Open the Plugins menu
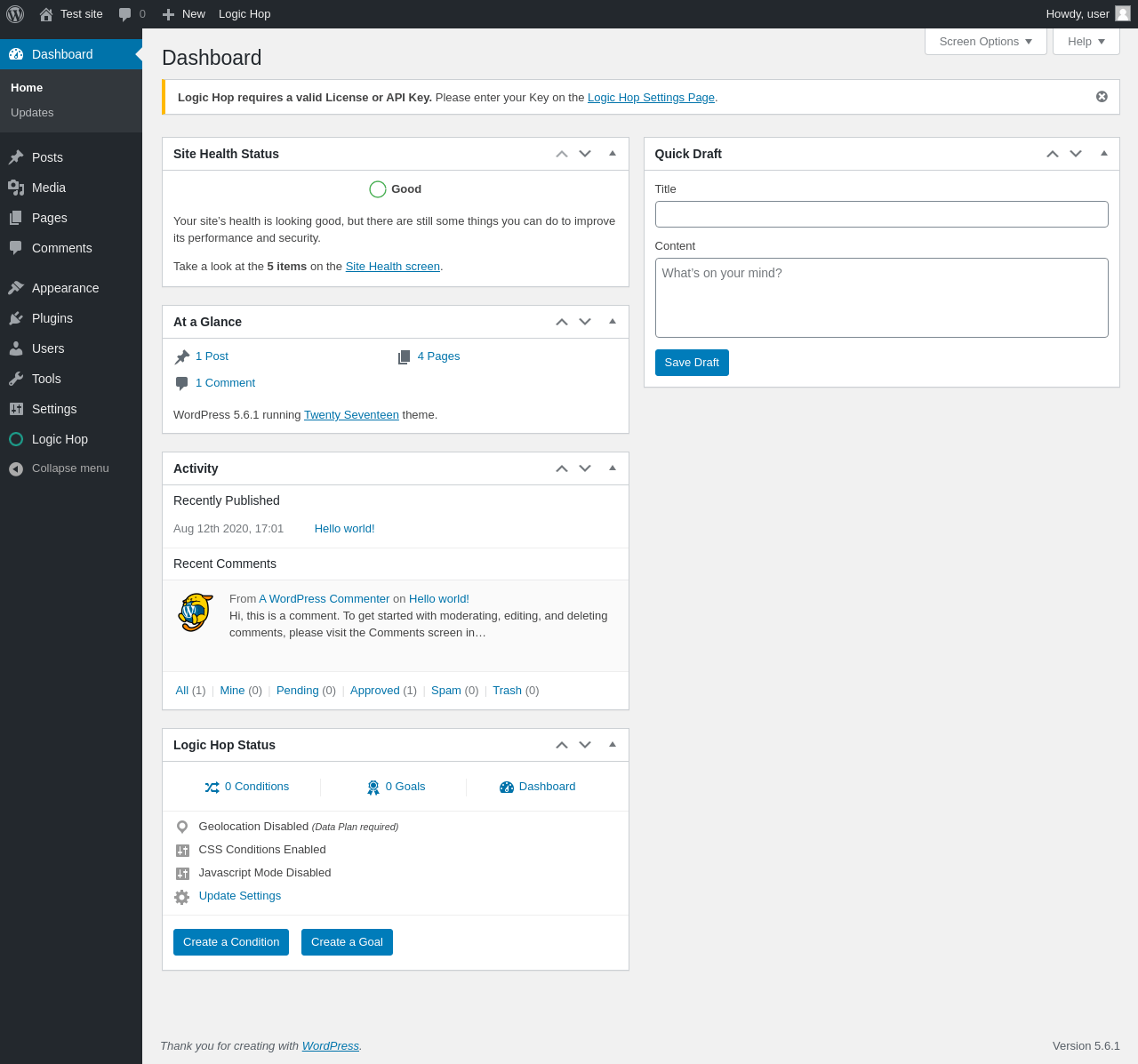Viewport: 1138px width, 1064px height. tap(71, 318)
